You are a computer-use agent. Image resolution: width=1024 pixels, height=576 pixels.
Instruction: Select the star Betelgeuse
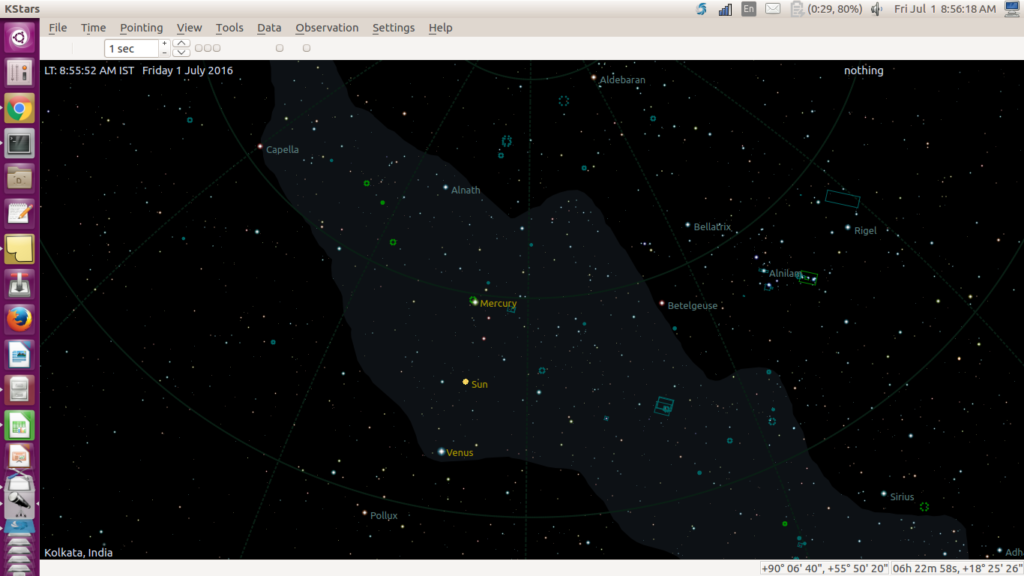[x=662, y=303]
